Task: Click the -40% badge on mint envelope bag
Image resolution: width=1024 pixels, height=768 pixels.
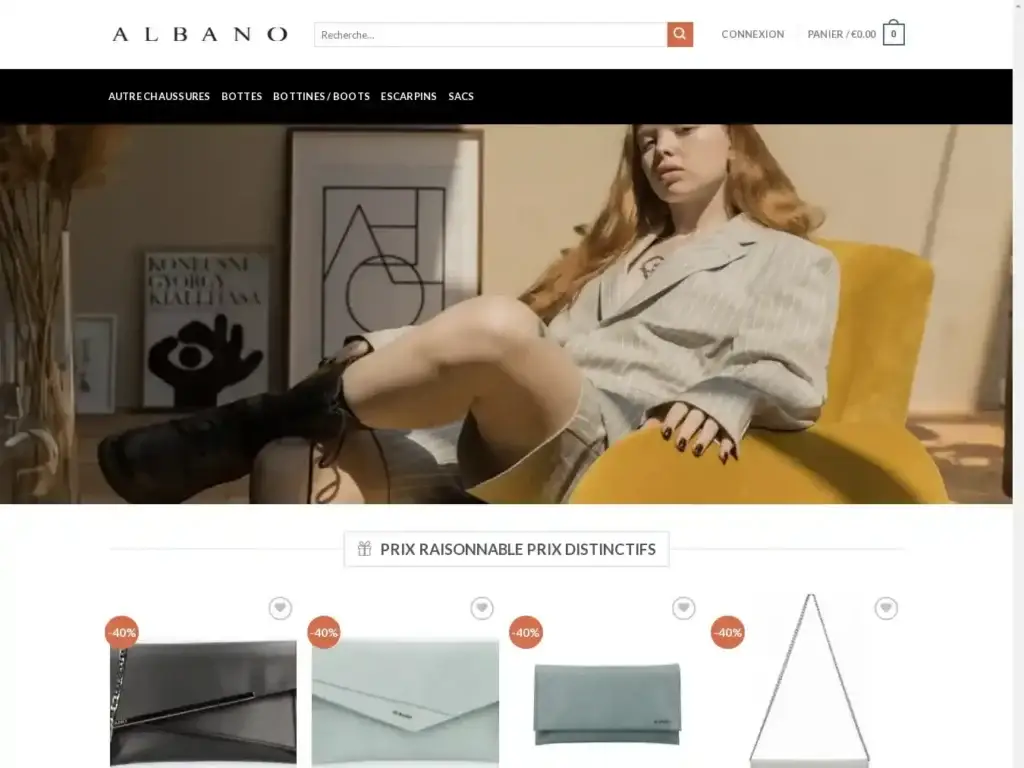Action: [324, 632]
